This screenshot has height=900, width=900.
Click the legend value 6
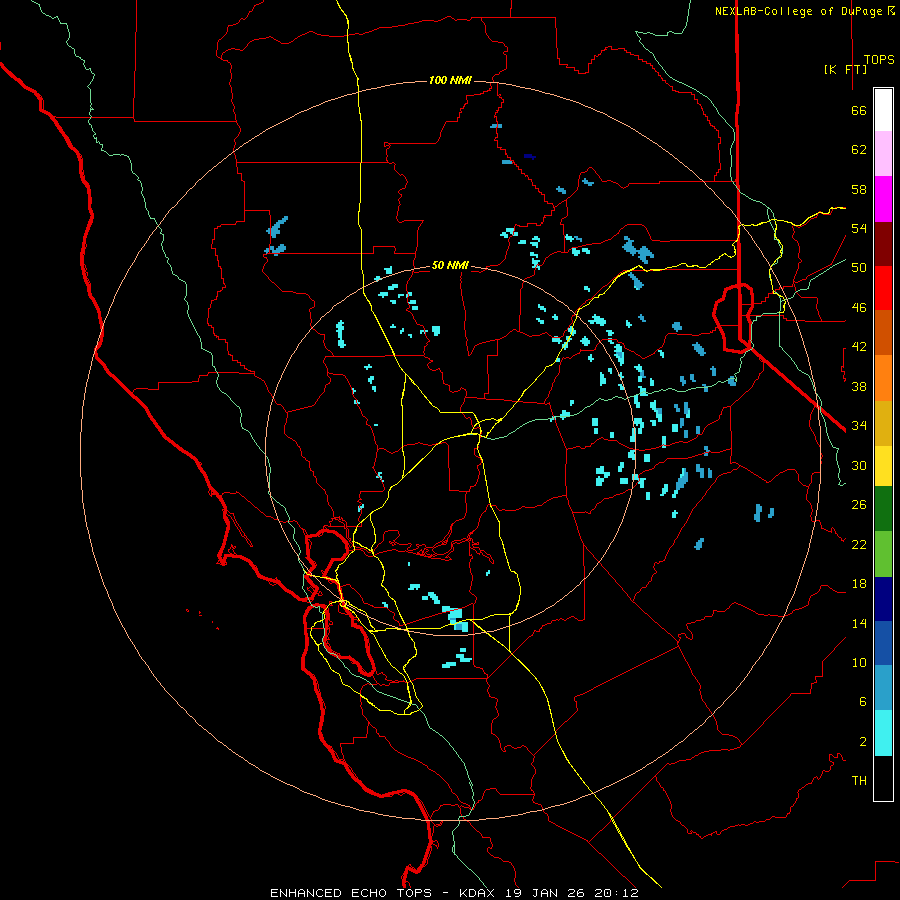coord(863,702)
